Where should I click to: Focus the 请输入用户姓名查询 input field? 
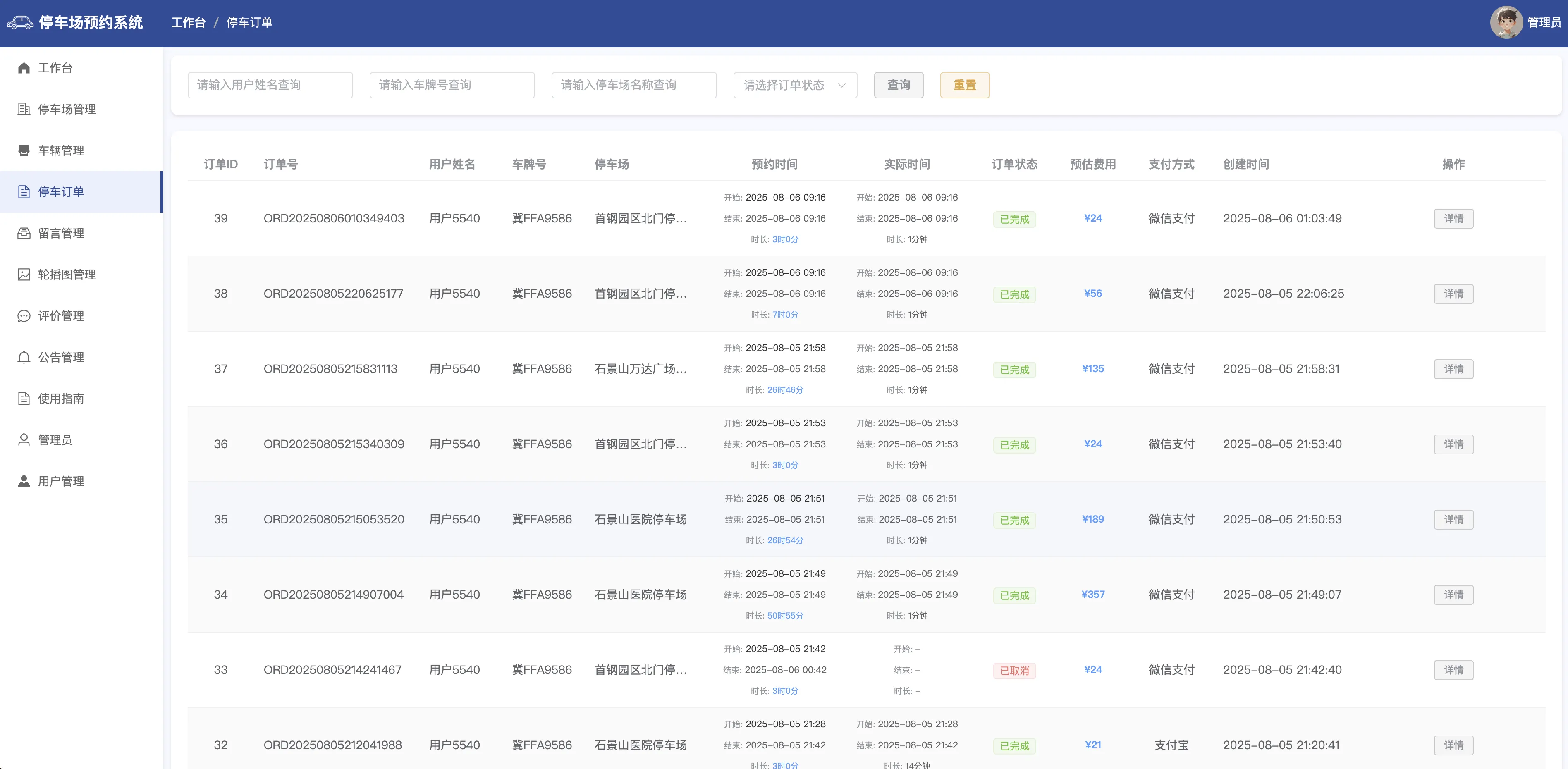270,85
